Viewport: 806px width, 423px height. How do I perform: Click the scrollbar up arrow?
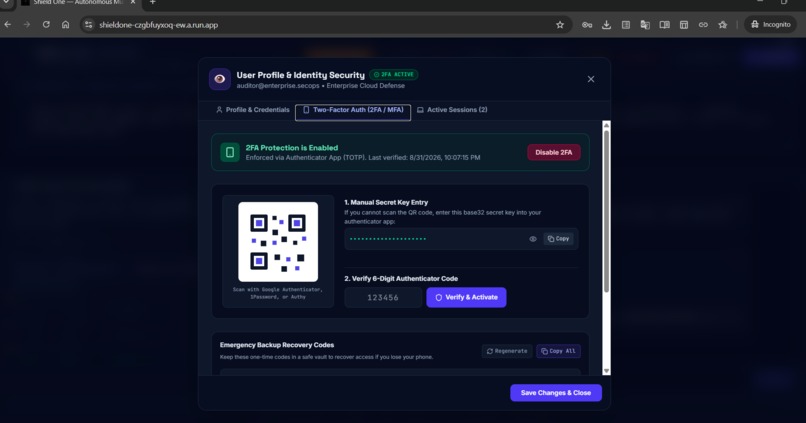pyautogui.click(x=607, y=125)
